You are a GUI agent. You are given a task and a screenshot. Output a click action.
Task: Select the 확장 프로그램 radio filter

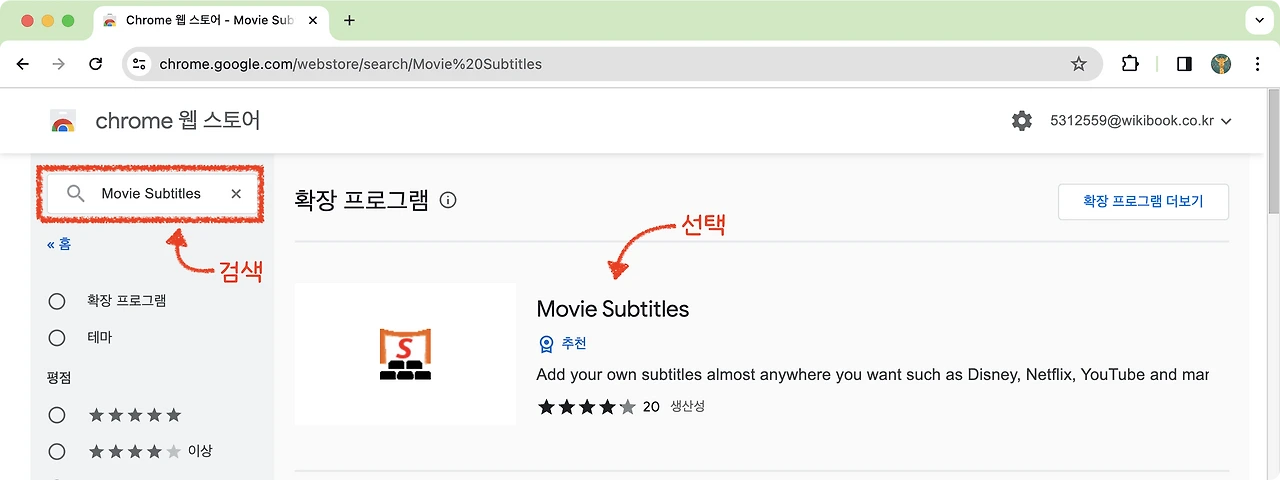tap(57, 301)
